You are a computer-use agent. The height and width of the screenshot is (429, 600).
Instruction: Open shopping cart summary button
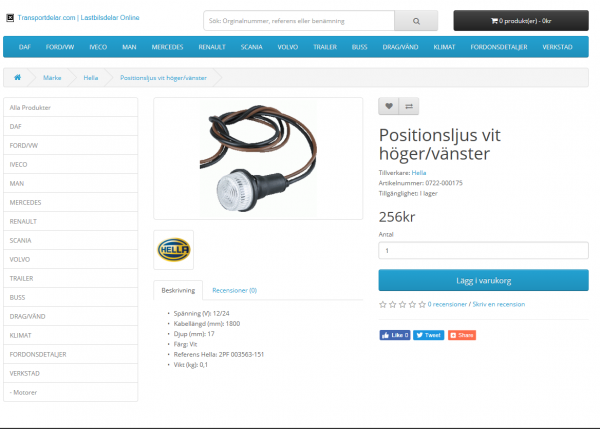[x=521, y=21]
